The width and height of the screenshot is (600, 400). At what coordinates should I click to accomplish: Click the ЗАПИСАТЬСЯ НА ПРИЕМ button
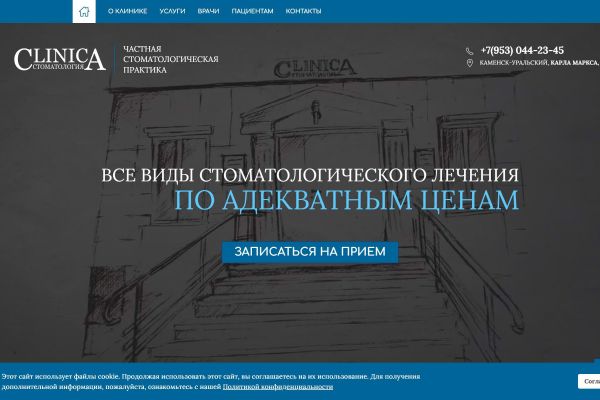(310, 252)
